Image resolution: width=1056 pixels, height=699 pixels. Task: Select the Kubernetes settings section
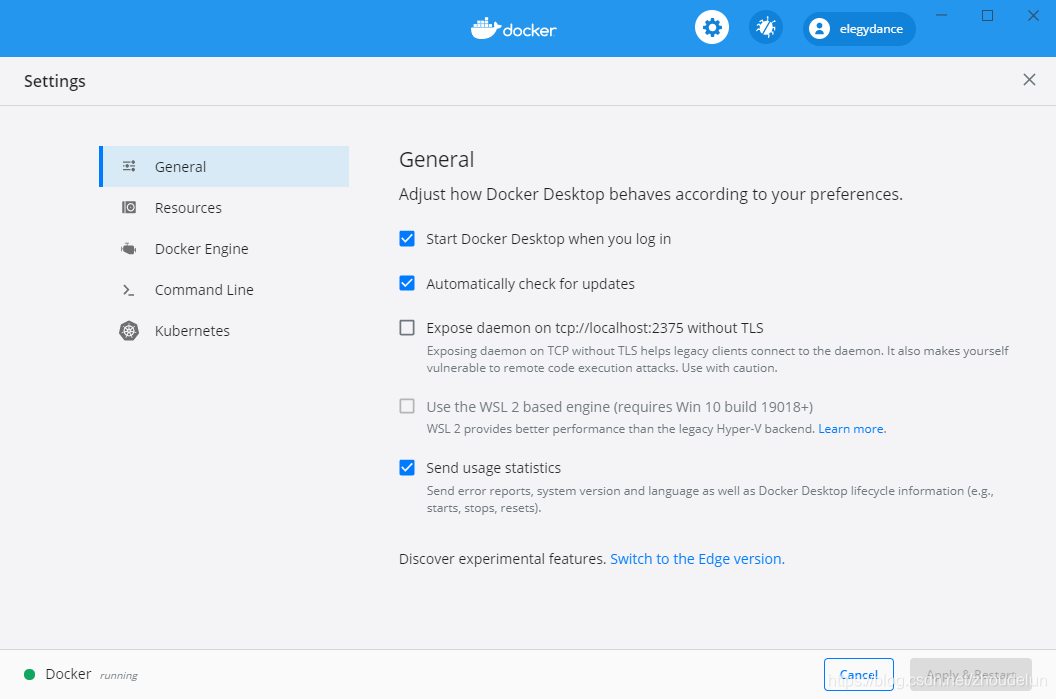pos(193,330)
